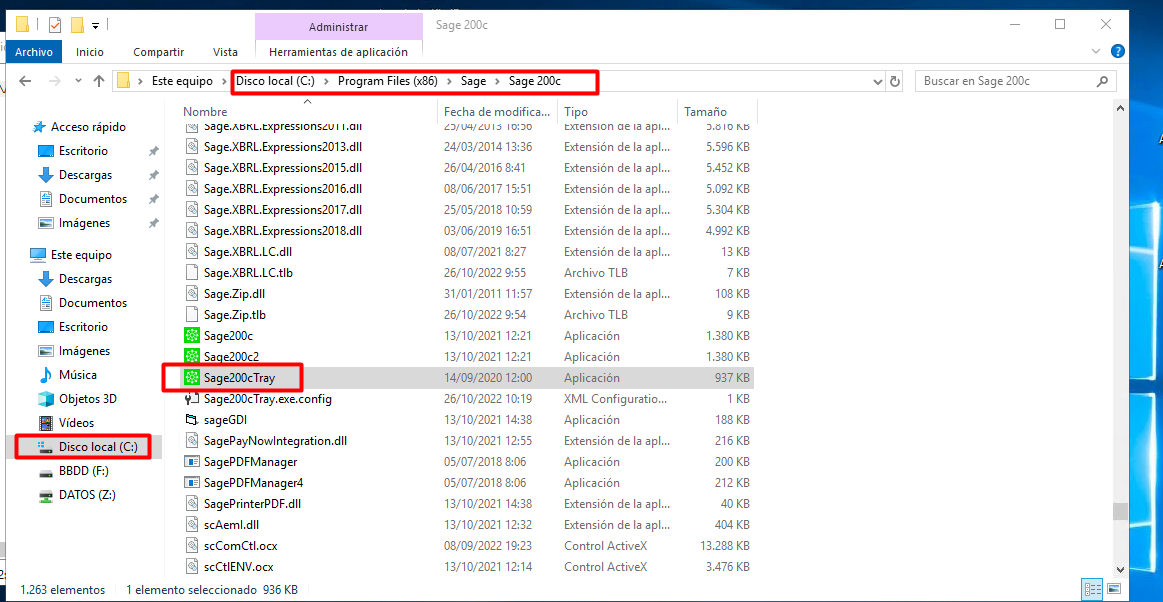Open address bar history dropdown
The height and width of the screenshot is (602, 1163).
pos(877,81)
